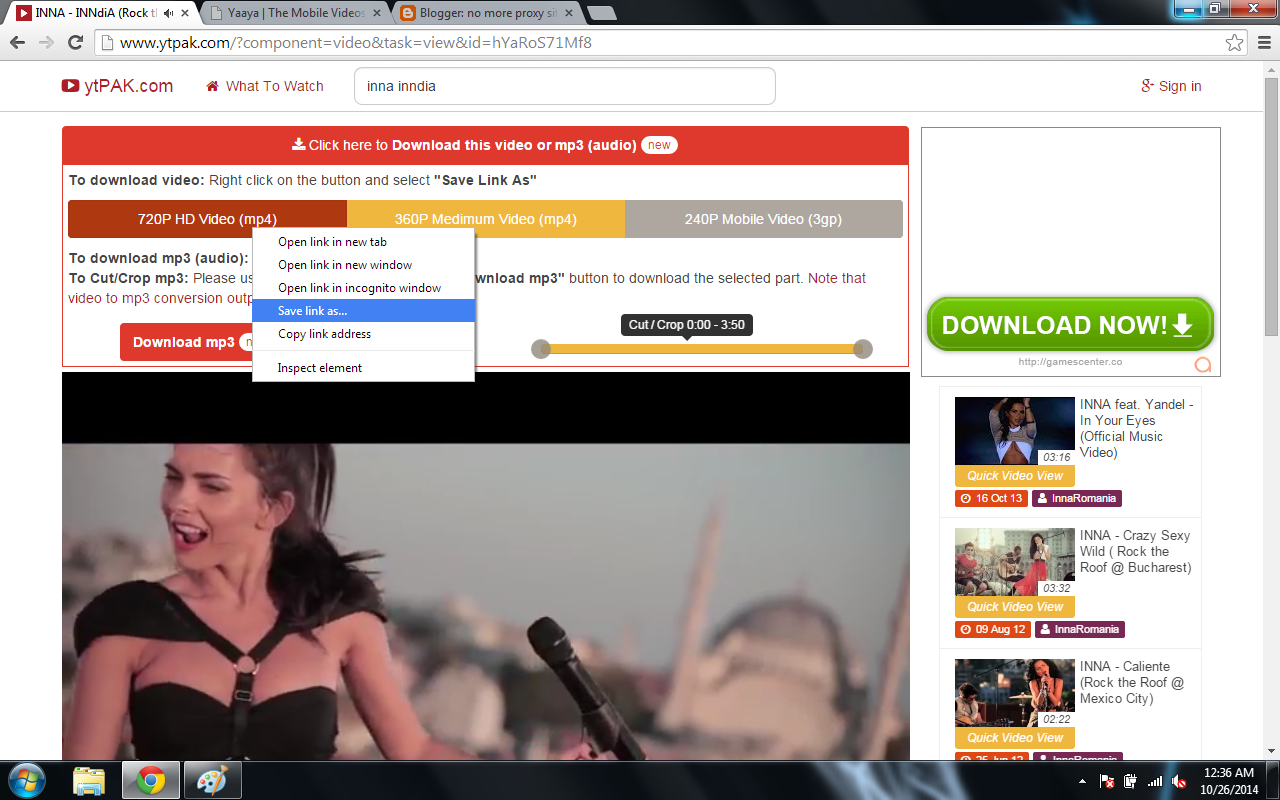The height and width of the screenshot is (800, 1280).
Task: Click the left cut/crop slider handle
Action: point(541,349)
